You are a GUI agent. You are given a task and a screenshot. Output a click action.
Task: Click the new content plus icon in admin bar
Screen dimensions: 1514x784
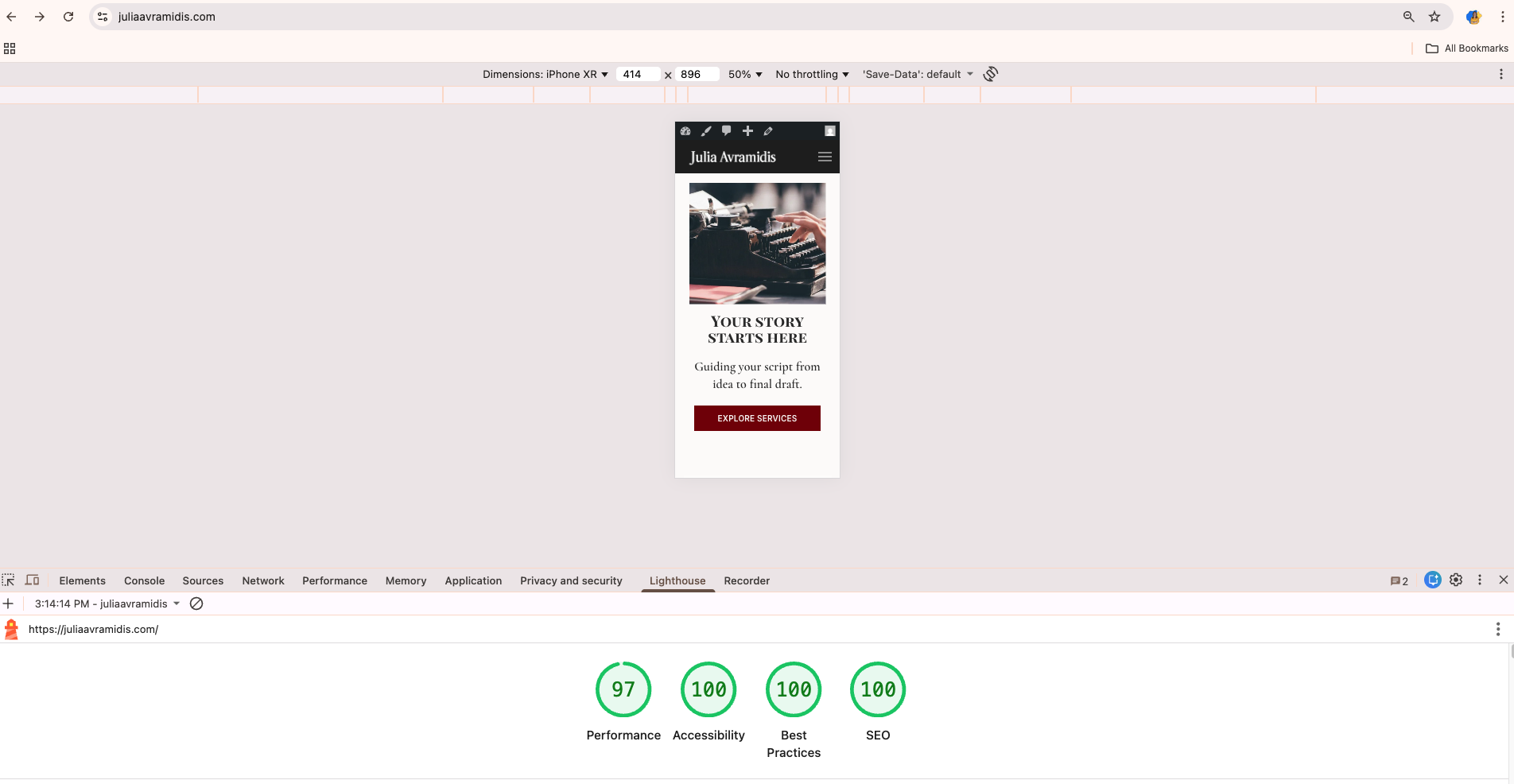(747, 131)
